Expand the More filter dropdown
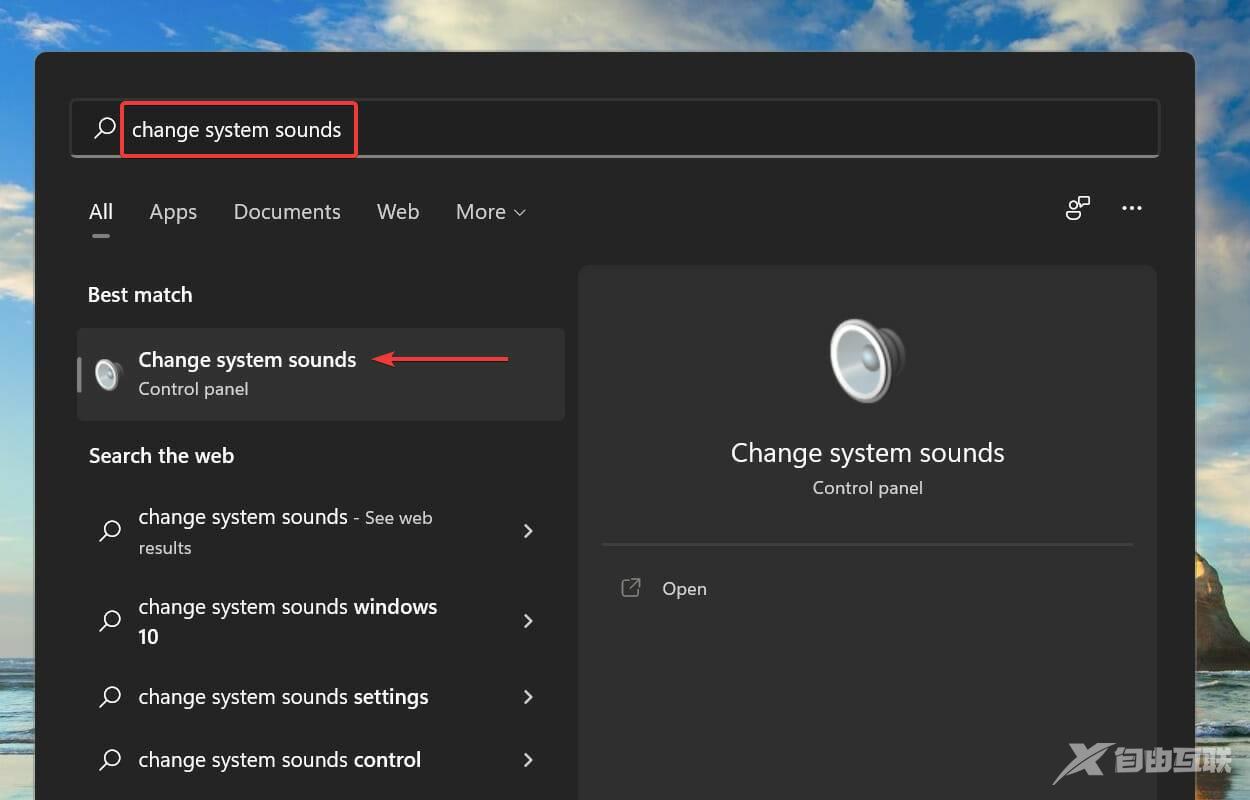This screenshot has height=800, width=1250. tap(489, 212)
